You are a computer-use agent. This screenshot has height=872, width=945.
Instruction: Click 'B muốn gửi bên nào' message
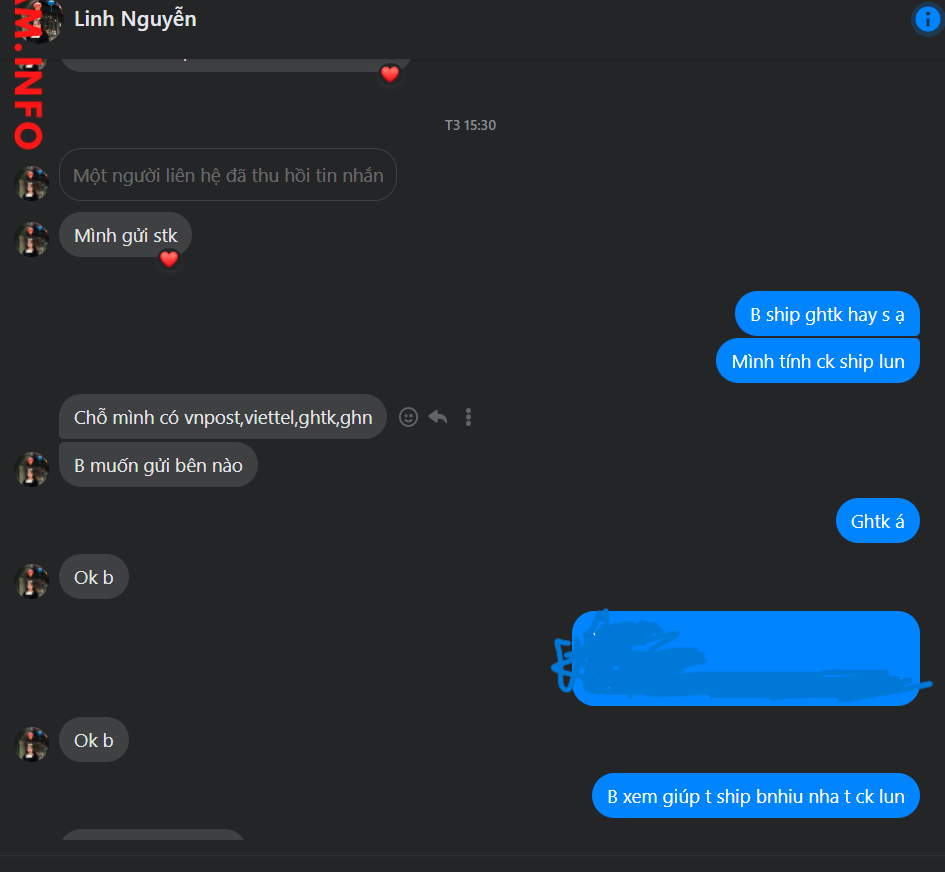coord(158,465)
